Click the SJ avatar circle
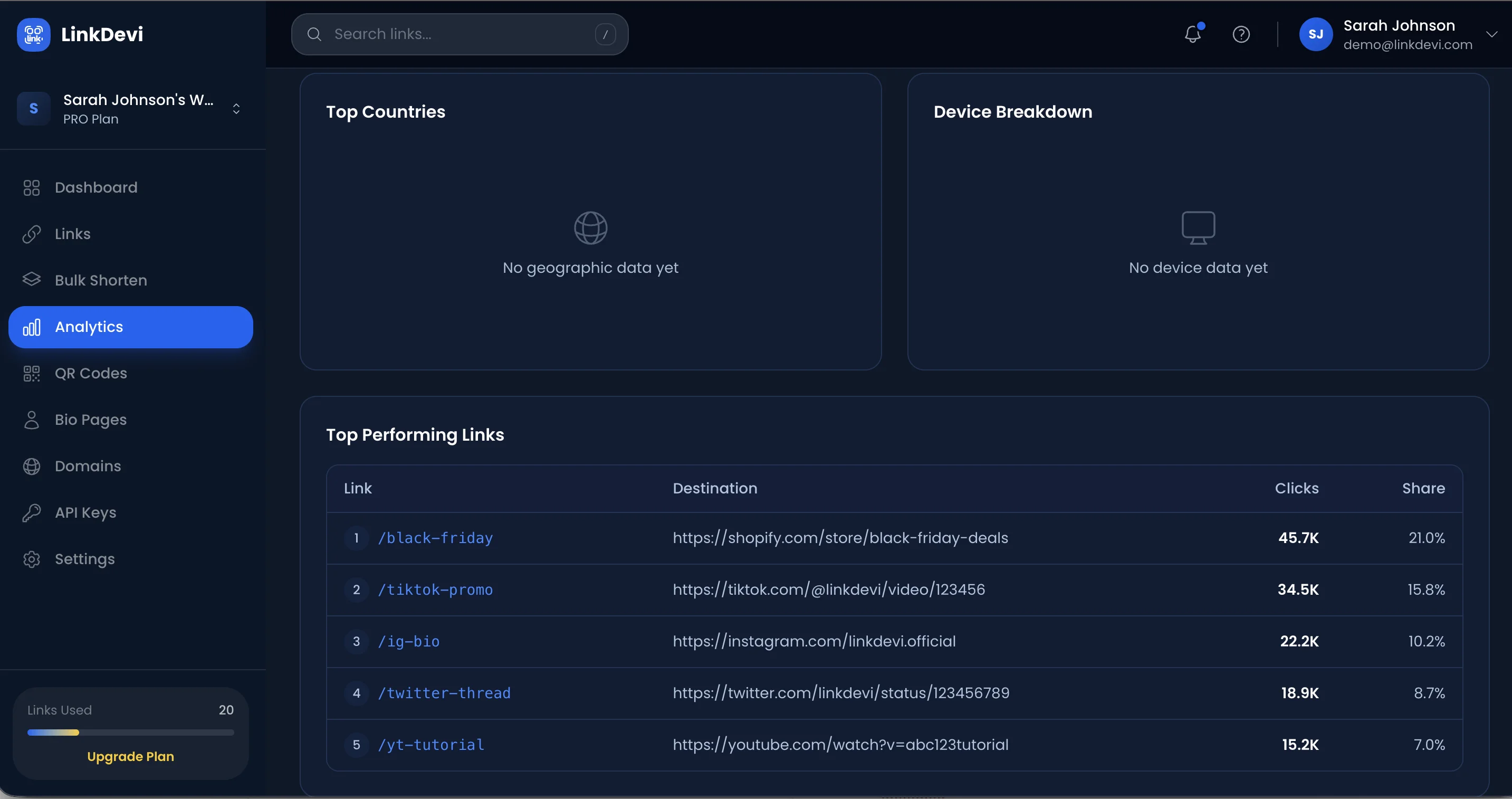This screenshot has height=799, width=1512. pos(1316,34)
